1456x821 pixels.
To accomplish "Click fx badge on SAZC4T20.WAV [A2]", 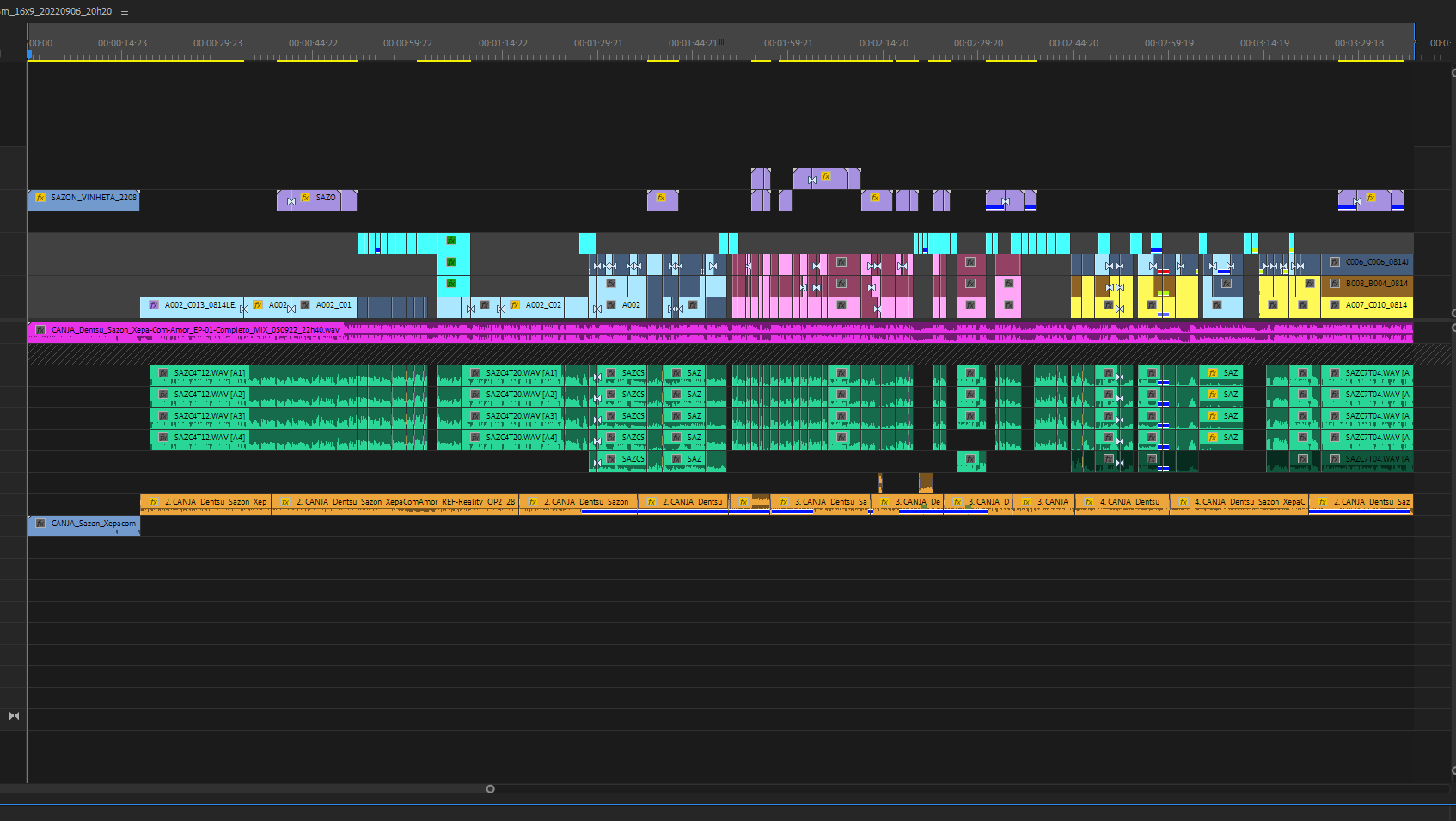I will point(475,395).
